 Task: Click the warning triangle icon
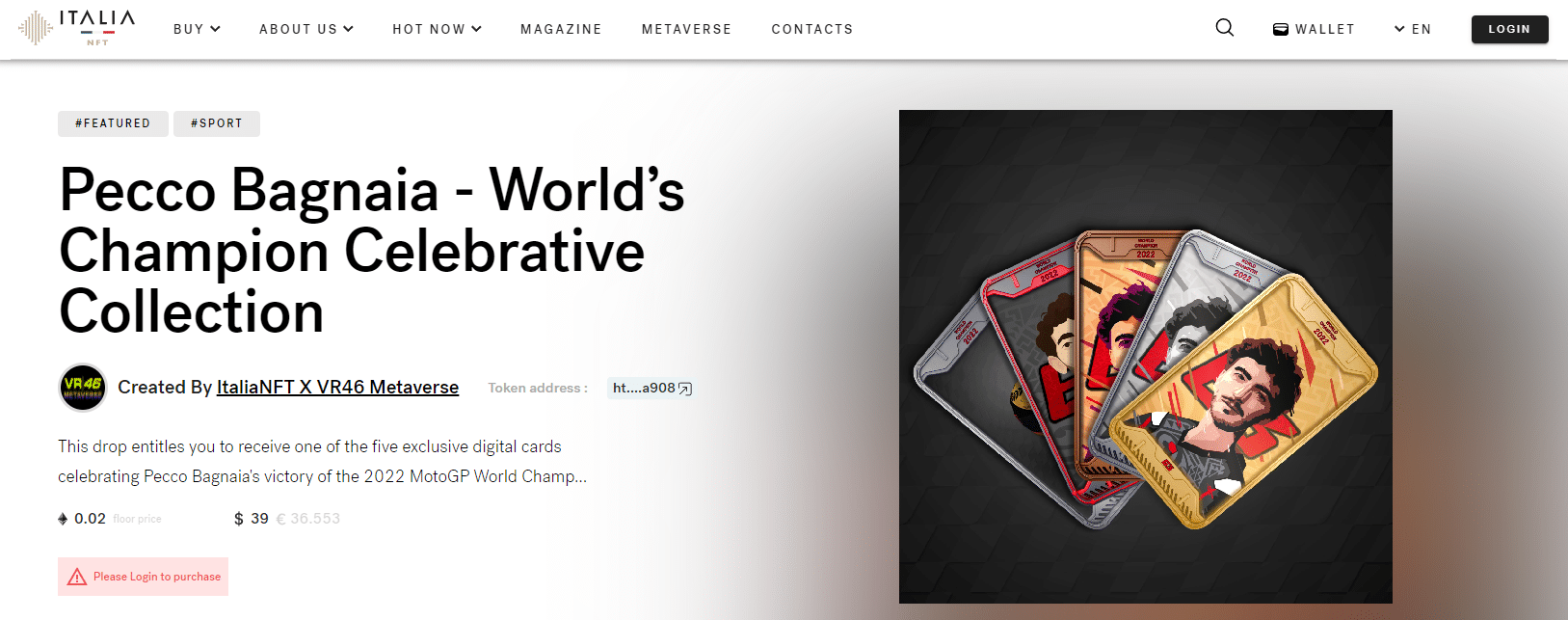point(77,577)
